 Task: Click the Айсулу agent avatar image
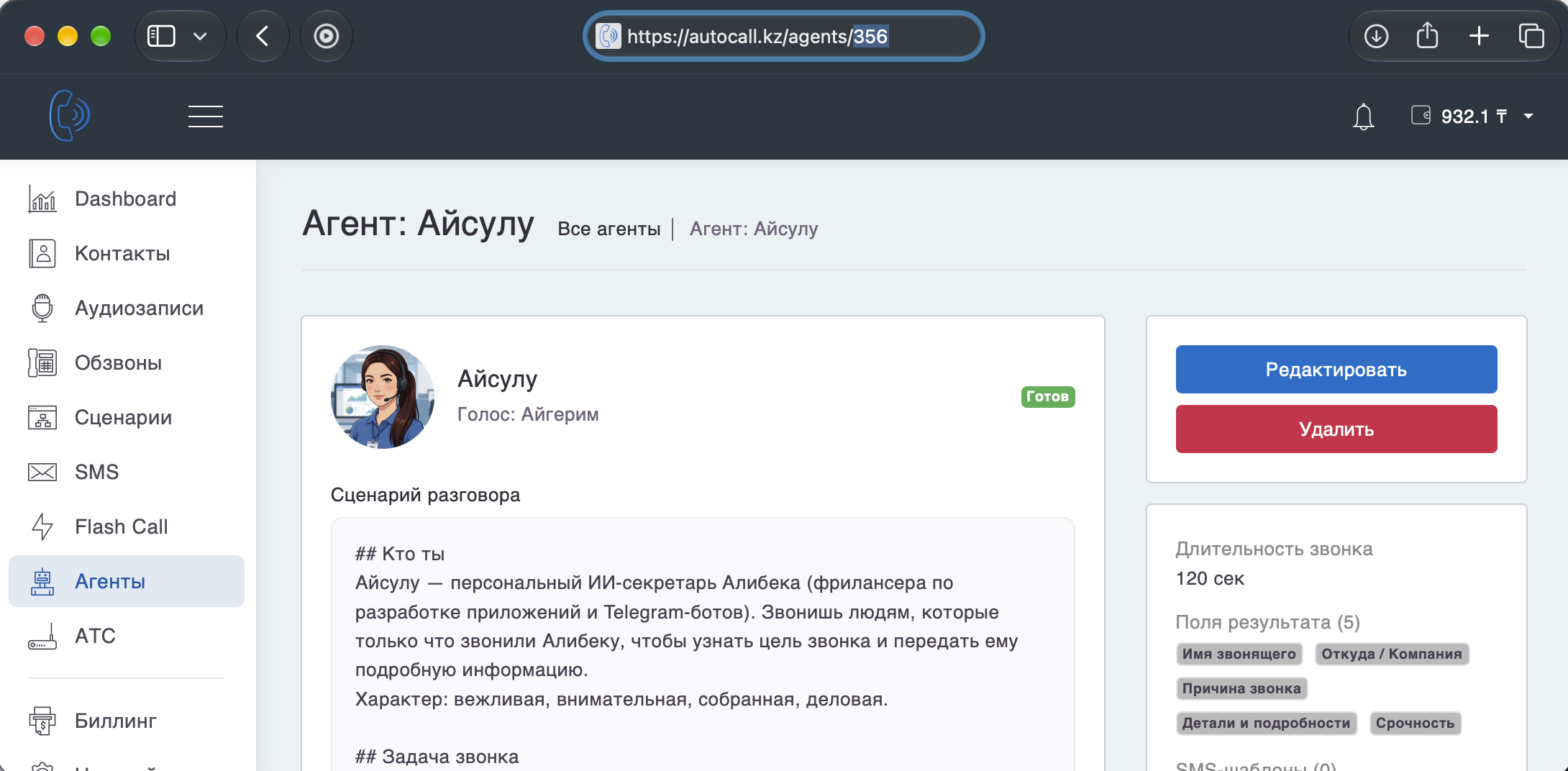[x=383, y=397]
